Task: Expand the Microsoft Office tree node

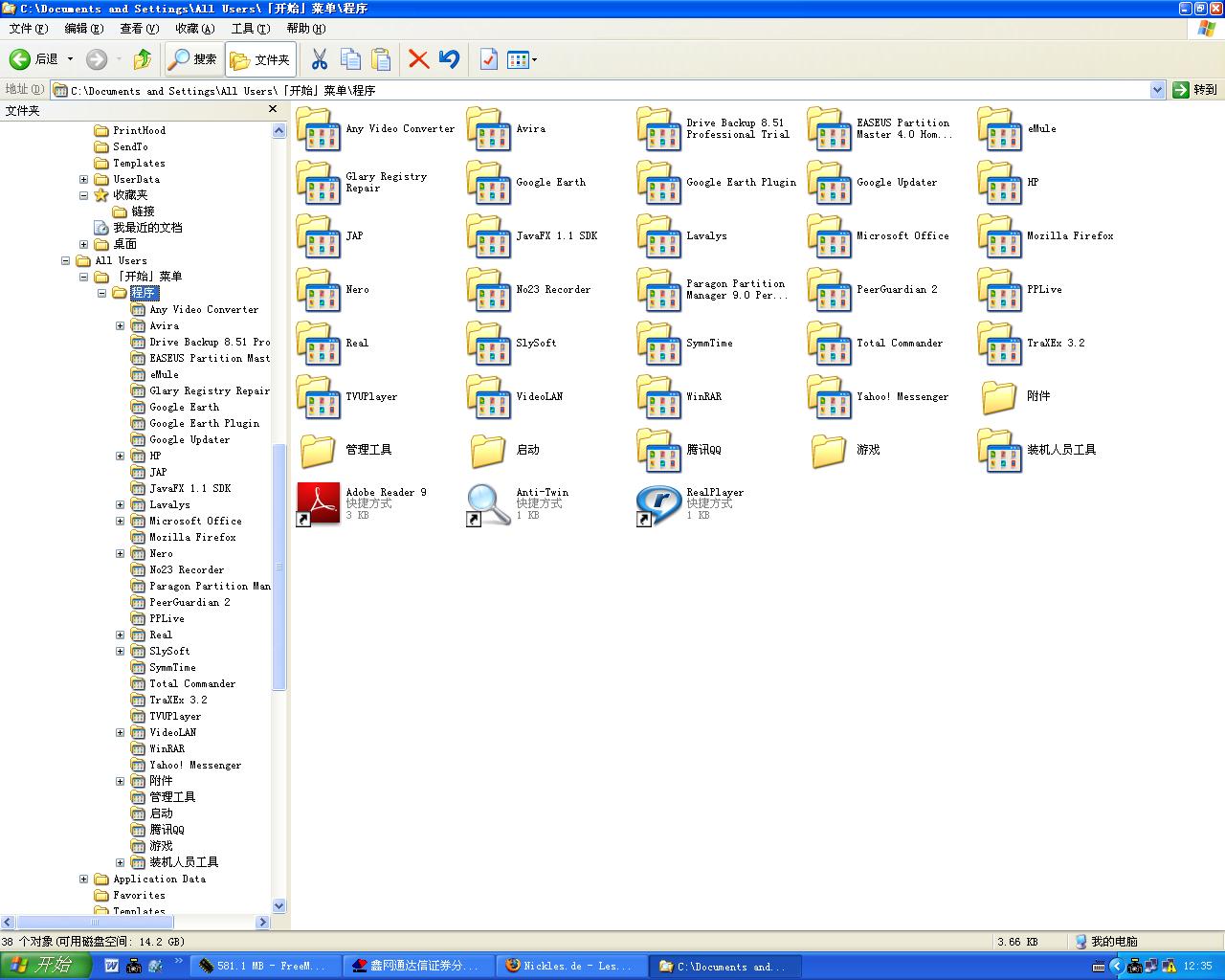Action: [120, 521]
